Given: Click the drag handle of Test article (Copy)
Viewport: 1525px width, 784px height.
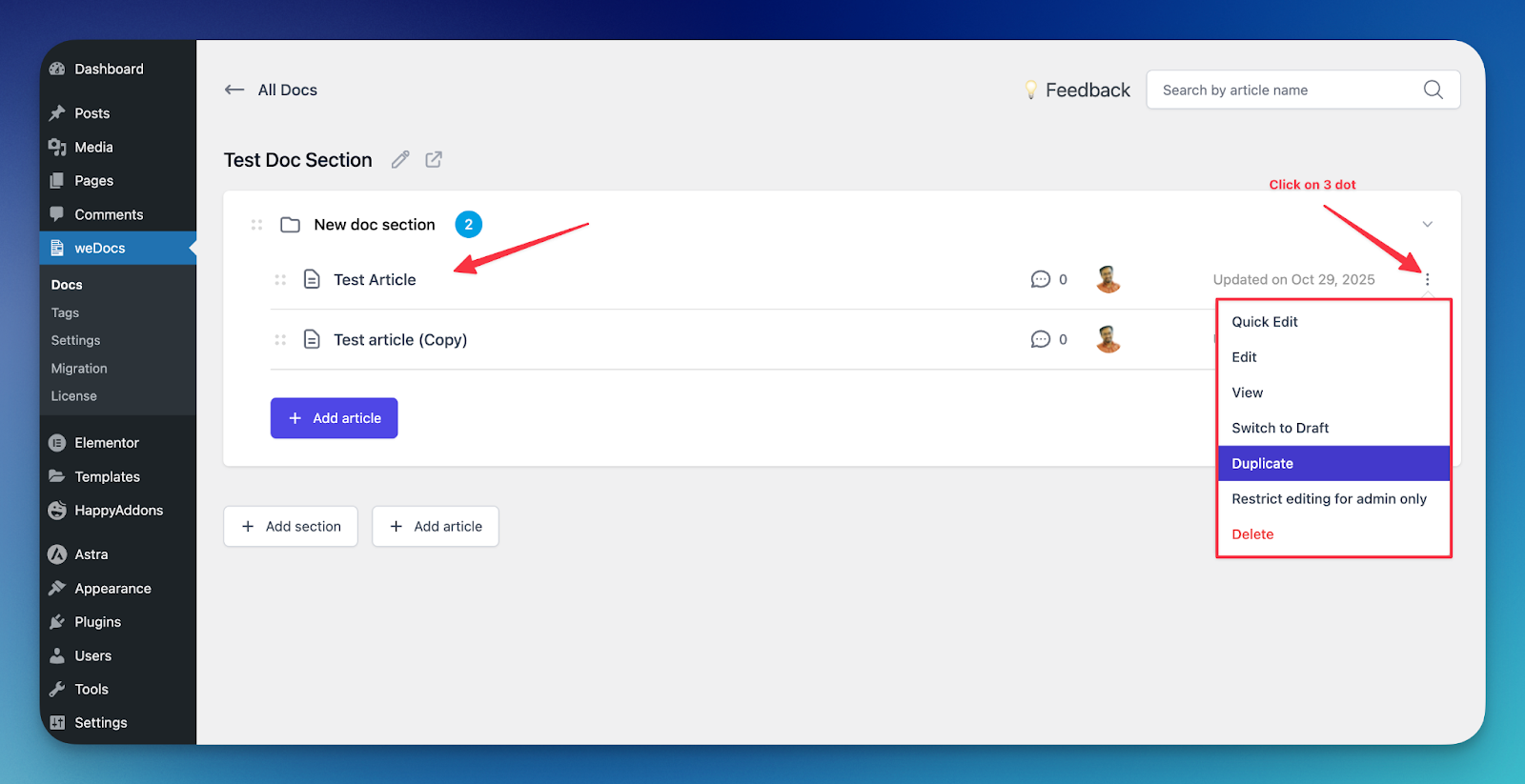Looking at the screenshot, I should point(280,340).
